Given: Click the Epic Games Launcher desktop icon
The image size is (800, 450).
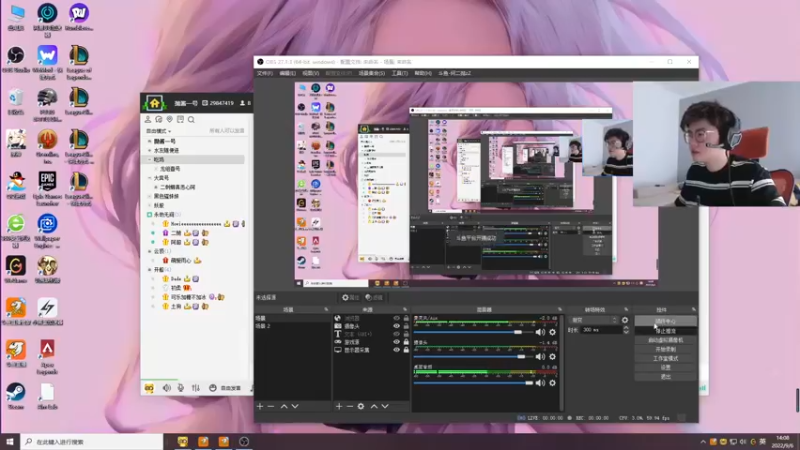Looking at the screenshot, I should (47, 181).
